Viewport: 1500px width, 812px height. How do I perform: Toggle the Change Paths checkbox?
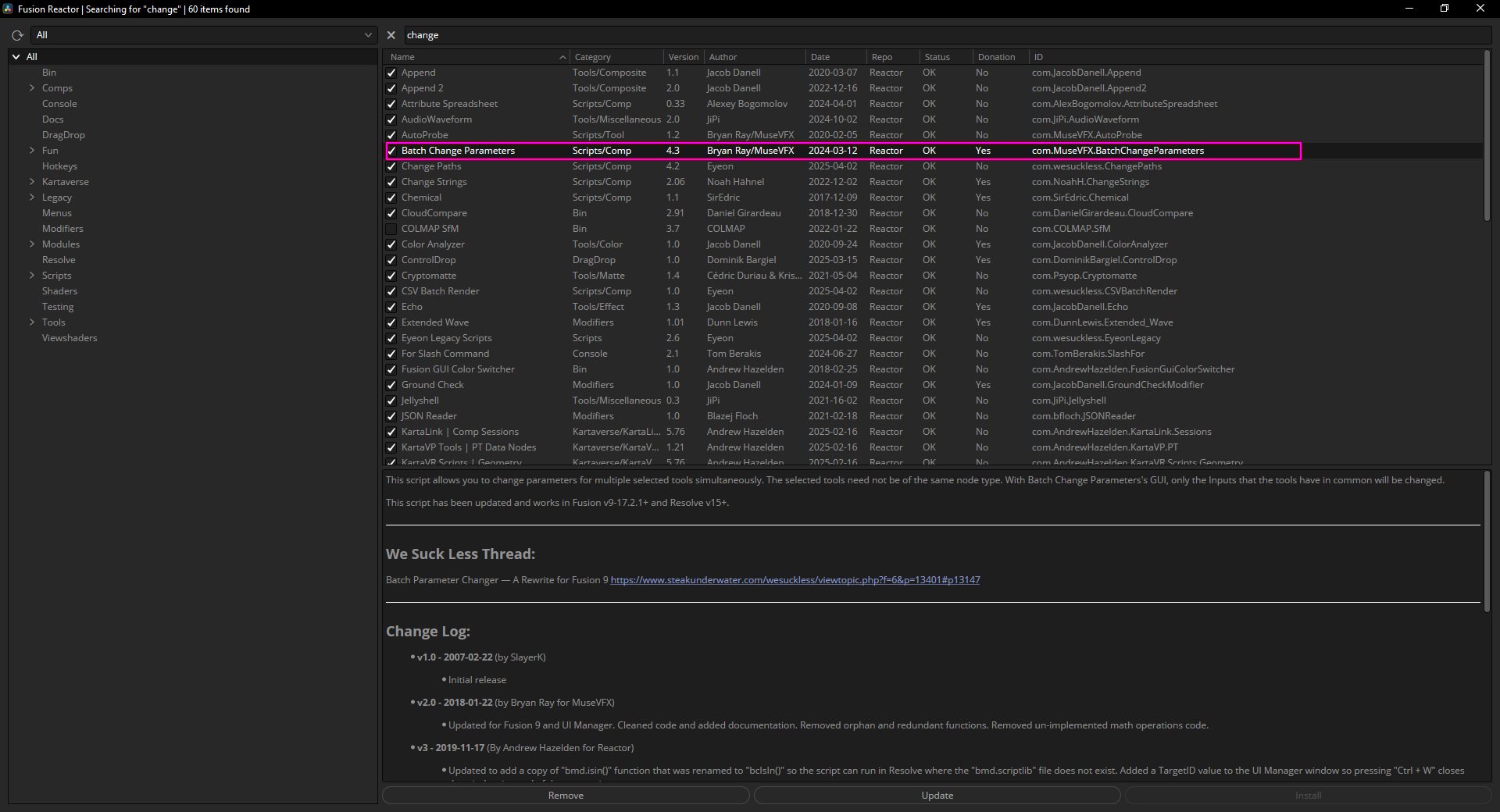pyautogui.click(x=391, y=166)
